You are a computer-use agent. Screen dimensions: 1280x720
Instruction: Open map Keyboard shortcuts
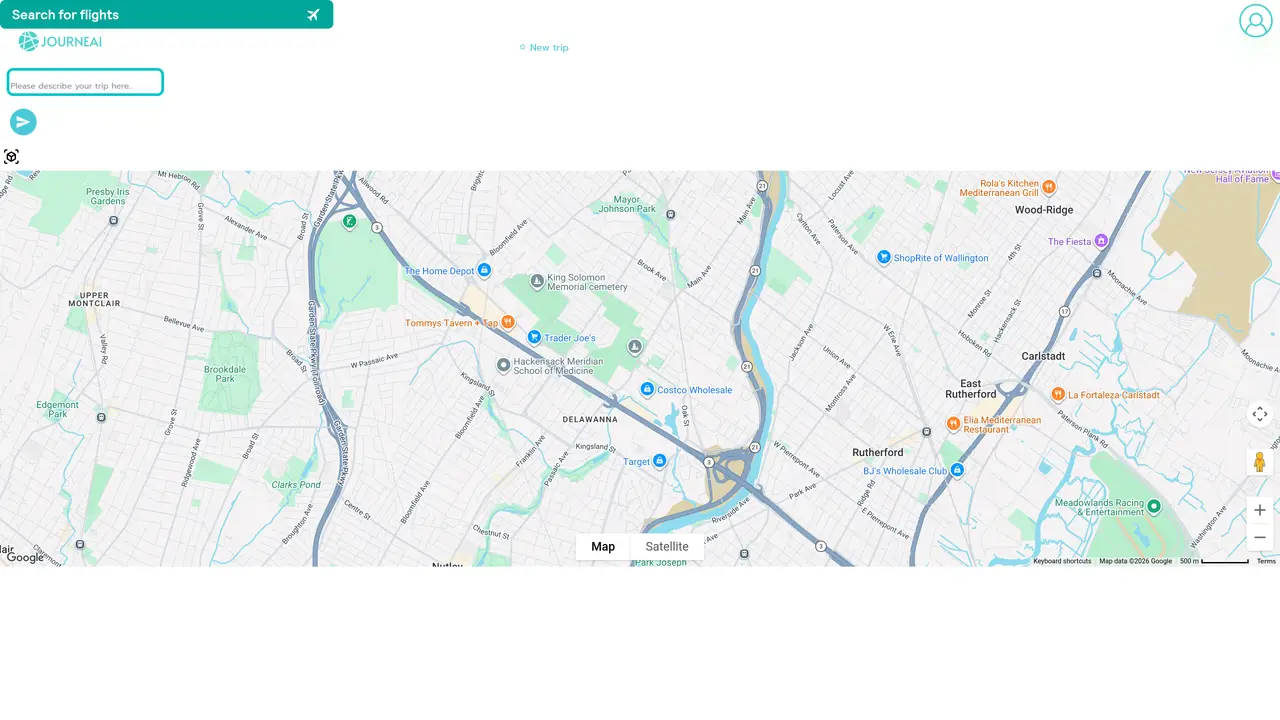(1062, 561)
